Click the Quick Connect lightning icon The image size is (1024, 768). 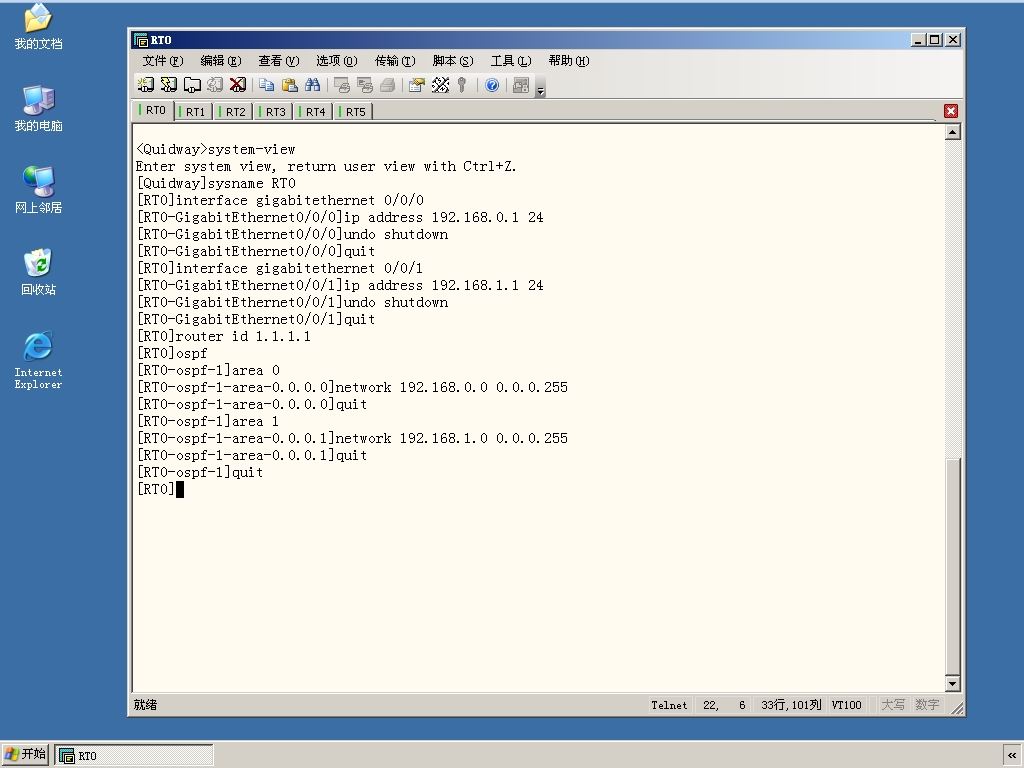coord(168,85)
